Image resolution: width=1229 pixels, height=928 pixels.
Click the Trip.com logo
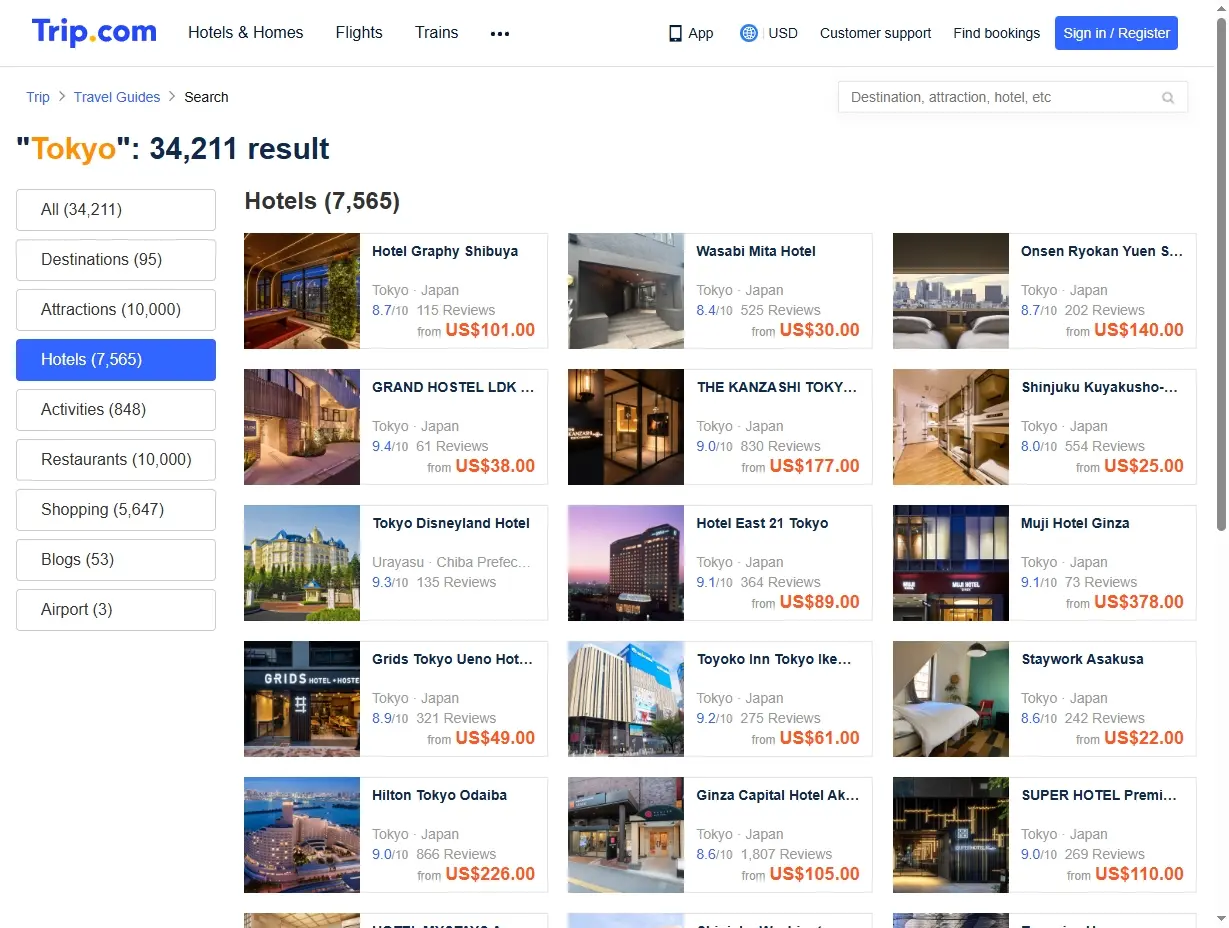[94, 32]
